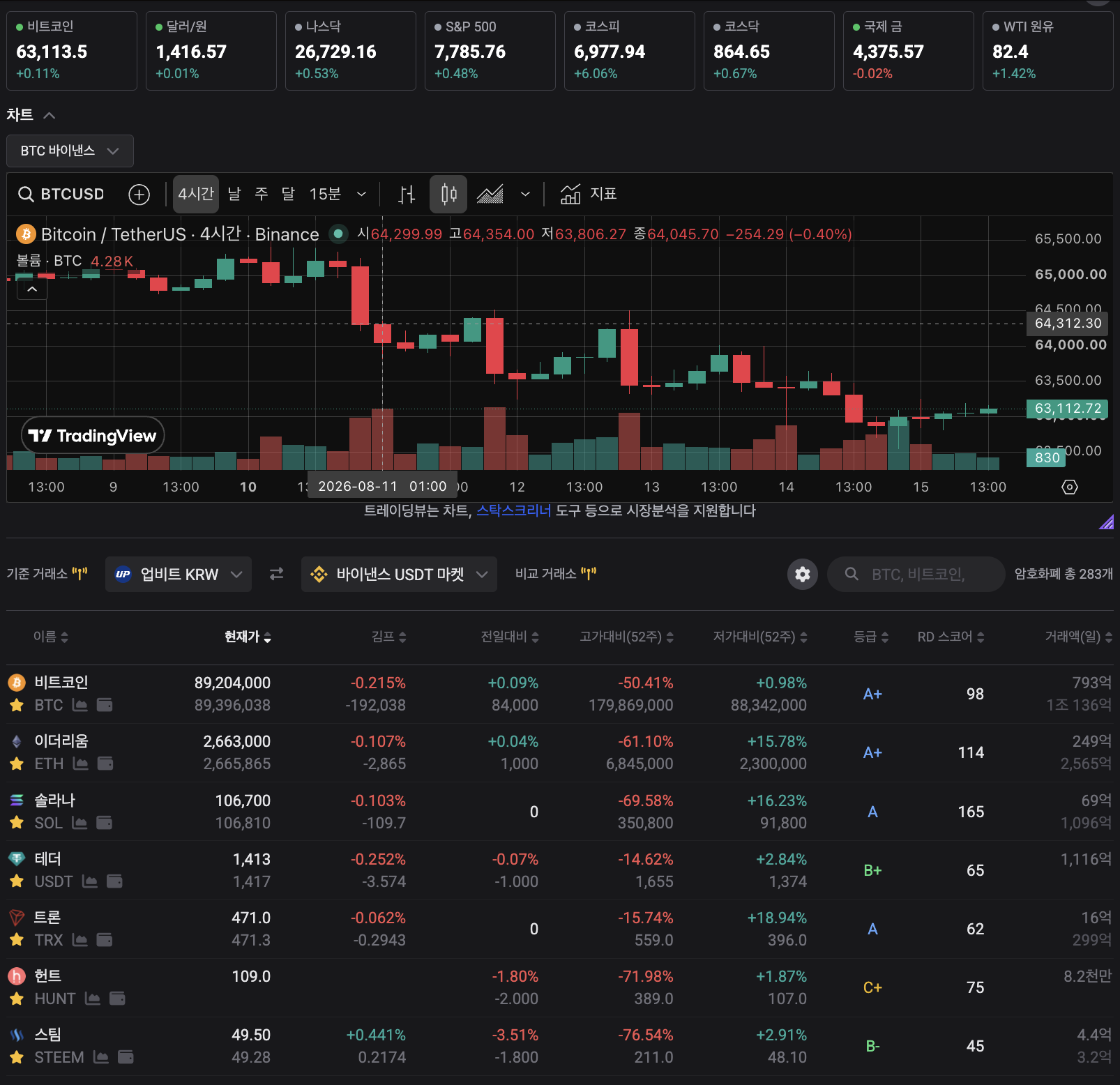Open the 비트코인 ticker card
The height and width of the screenshot is (1085, 1120).
(72, 51)
